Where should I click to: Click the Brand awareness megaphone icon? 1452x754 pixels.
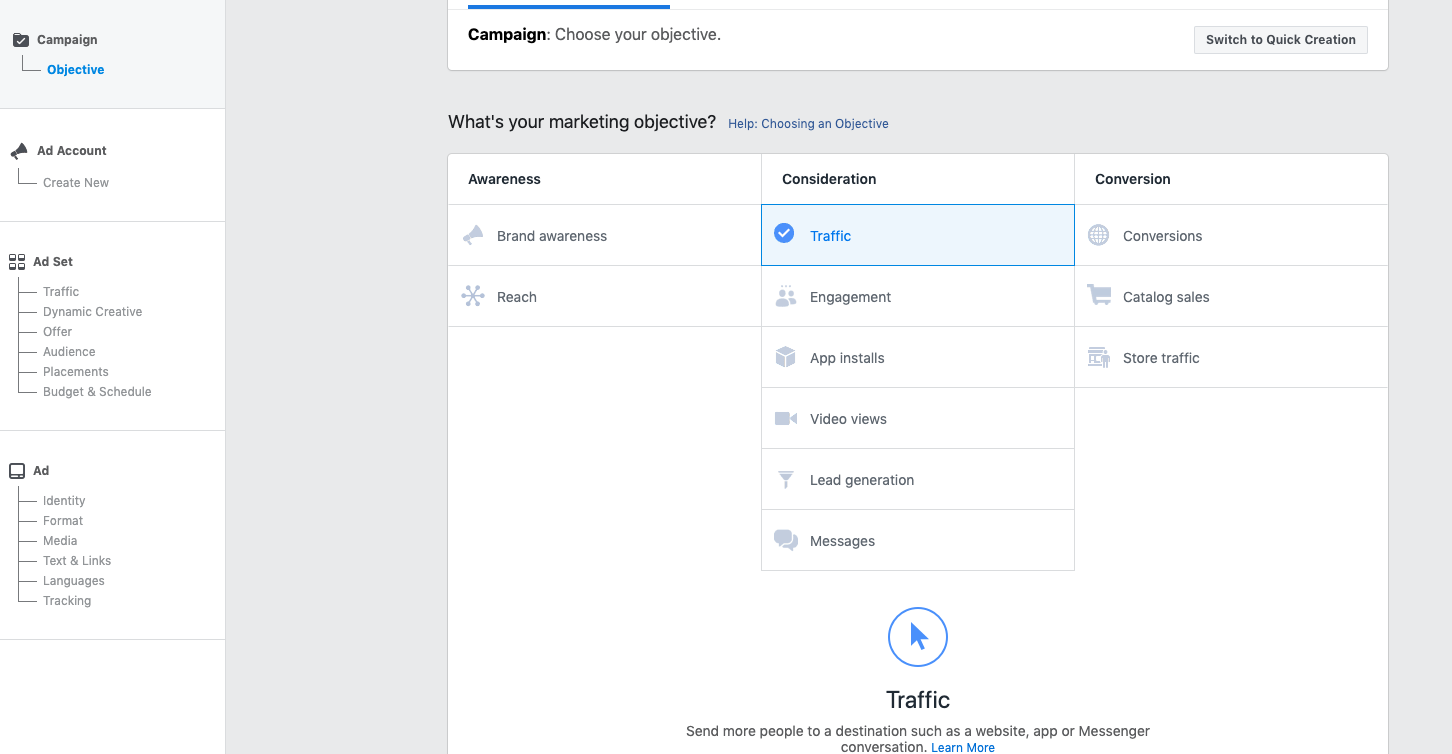[x=473, y=236]
